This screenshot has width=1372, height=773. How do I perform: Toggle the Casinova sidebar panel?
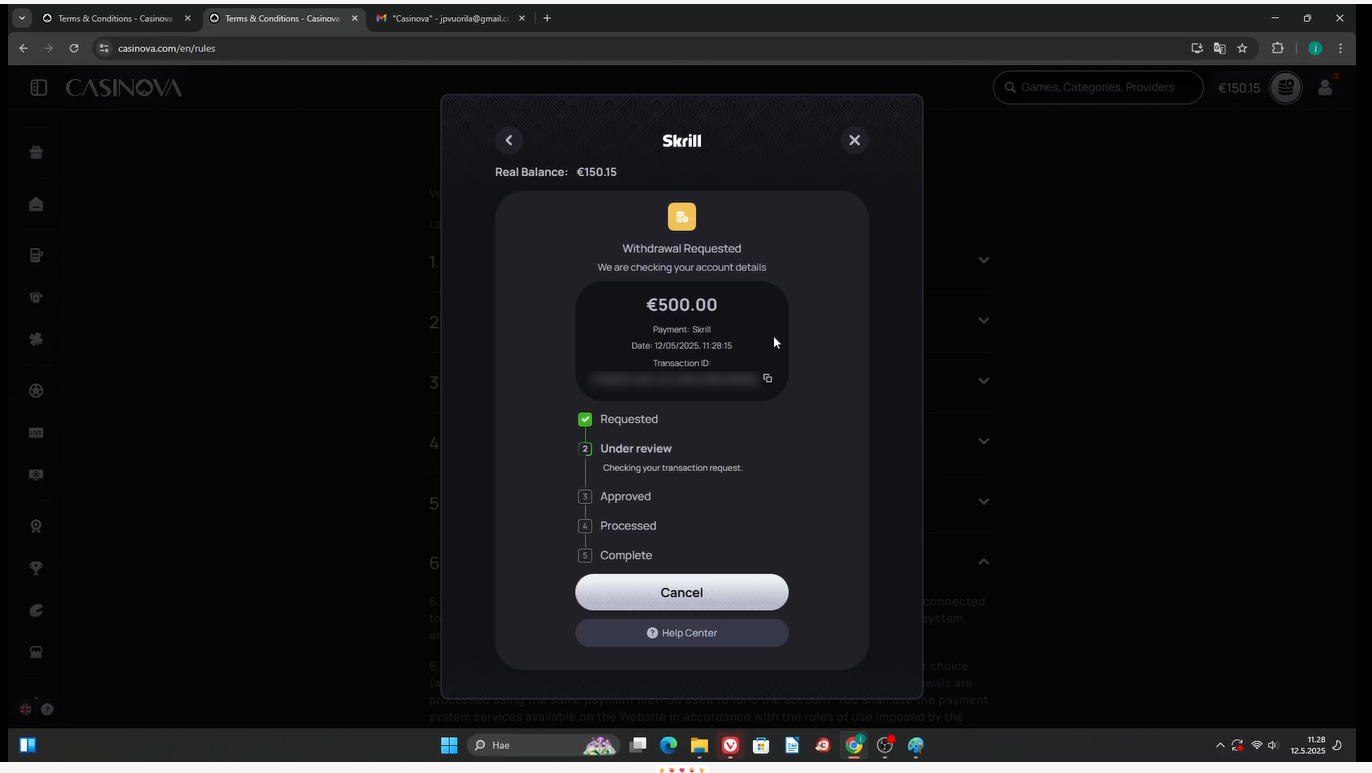[39, 88]
